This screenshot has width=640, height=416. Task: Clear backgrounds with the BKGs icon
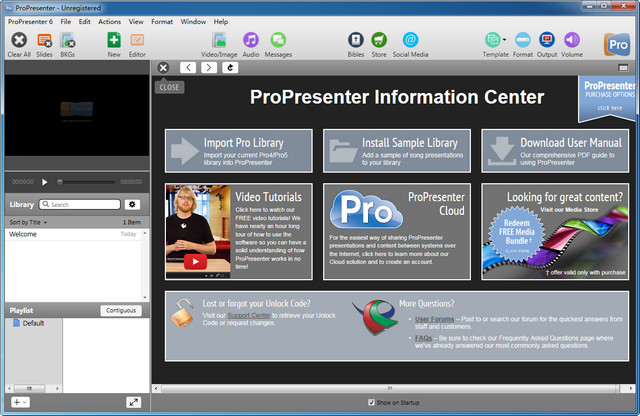67,40
